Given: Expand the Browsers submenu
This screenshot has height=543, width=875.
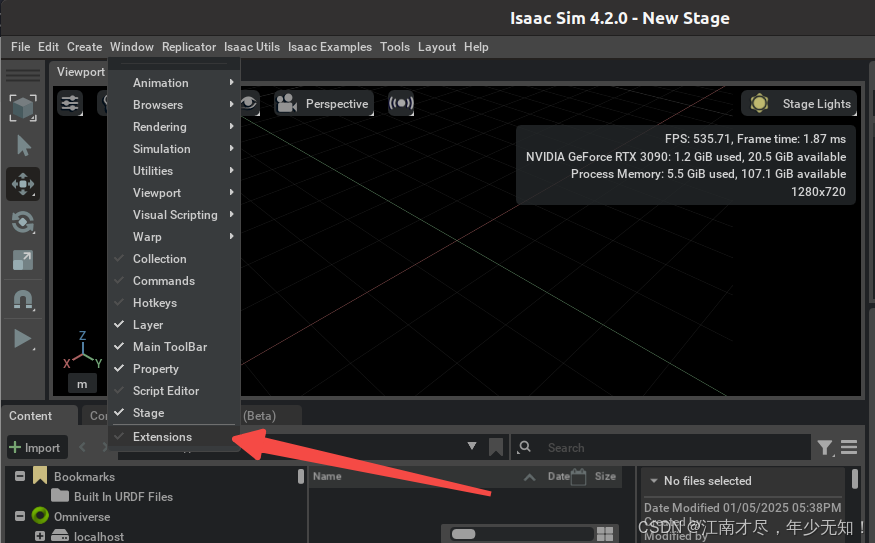Looking at the screenshot, I should pos(174,105).
